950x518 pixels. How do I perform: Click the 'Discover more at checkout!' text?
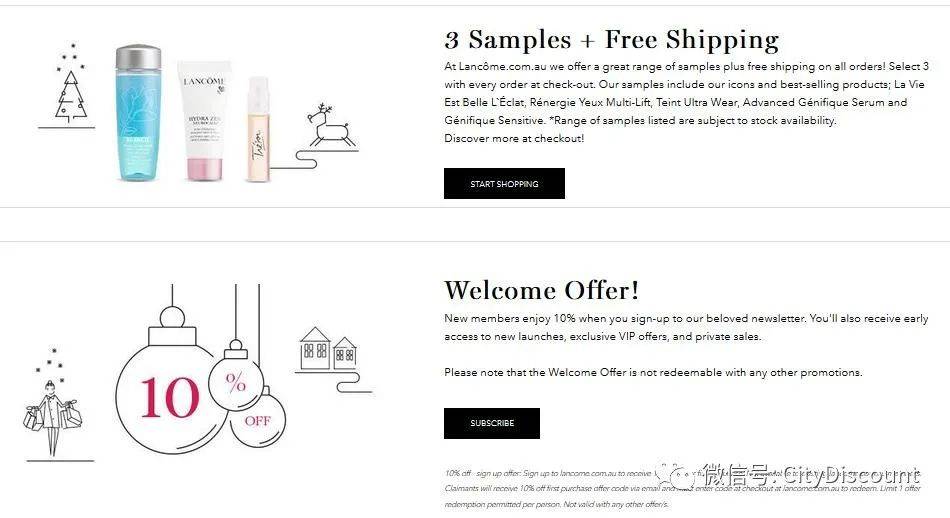click(x=514, y=138)
